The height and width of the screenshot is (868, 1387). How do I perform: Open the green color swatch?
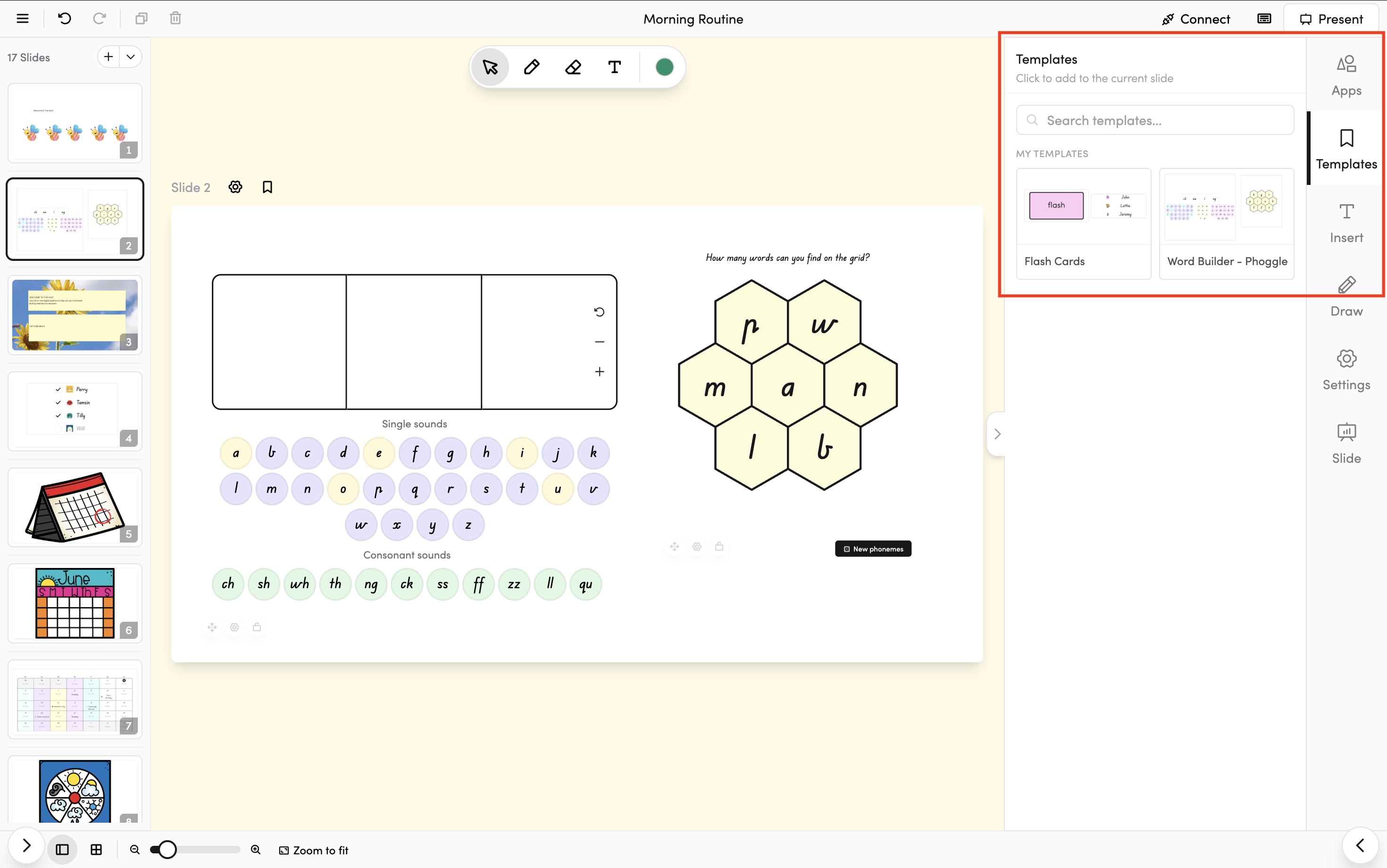[664, 67]
